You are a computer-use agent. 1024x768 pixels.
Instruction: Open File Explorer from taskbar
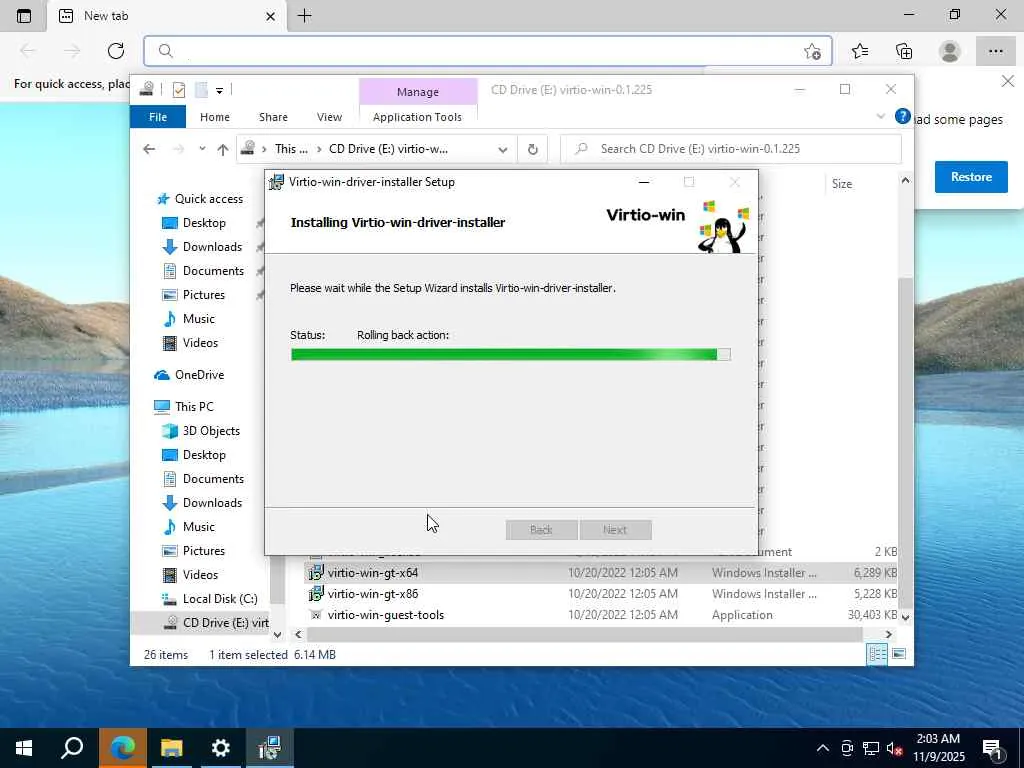[172, 748]
